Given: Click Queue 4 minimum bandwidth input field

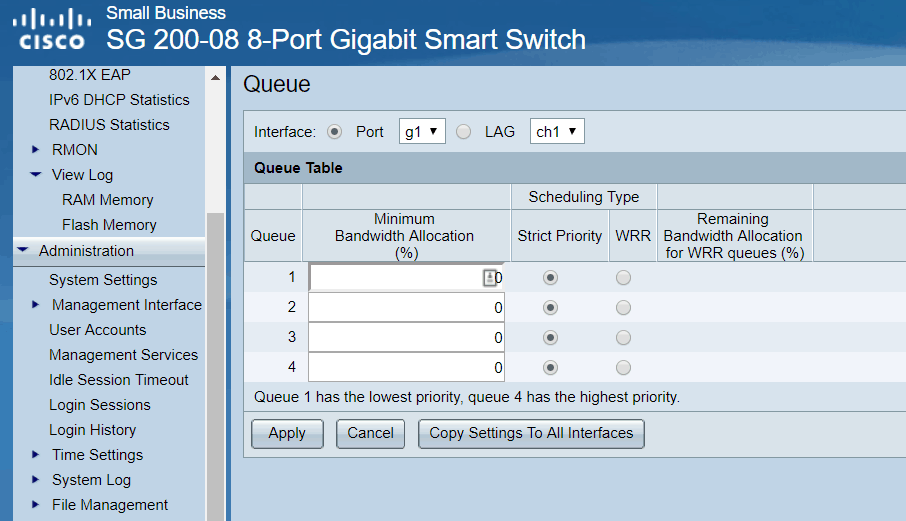Looking at the screenshot, I should click(x=406, y=368).
